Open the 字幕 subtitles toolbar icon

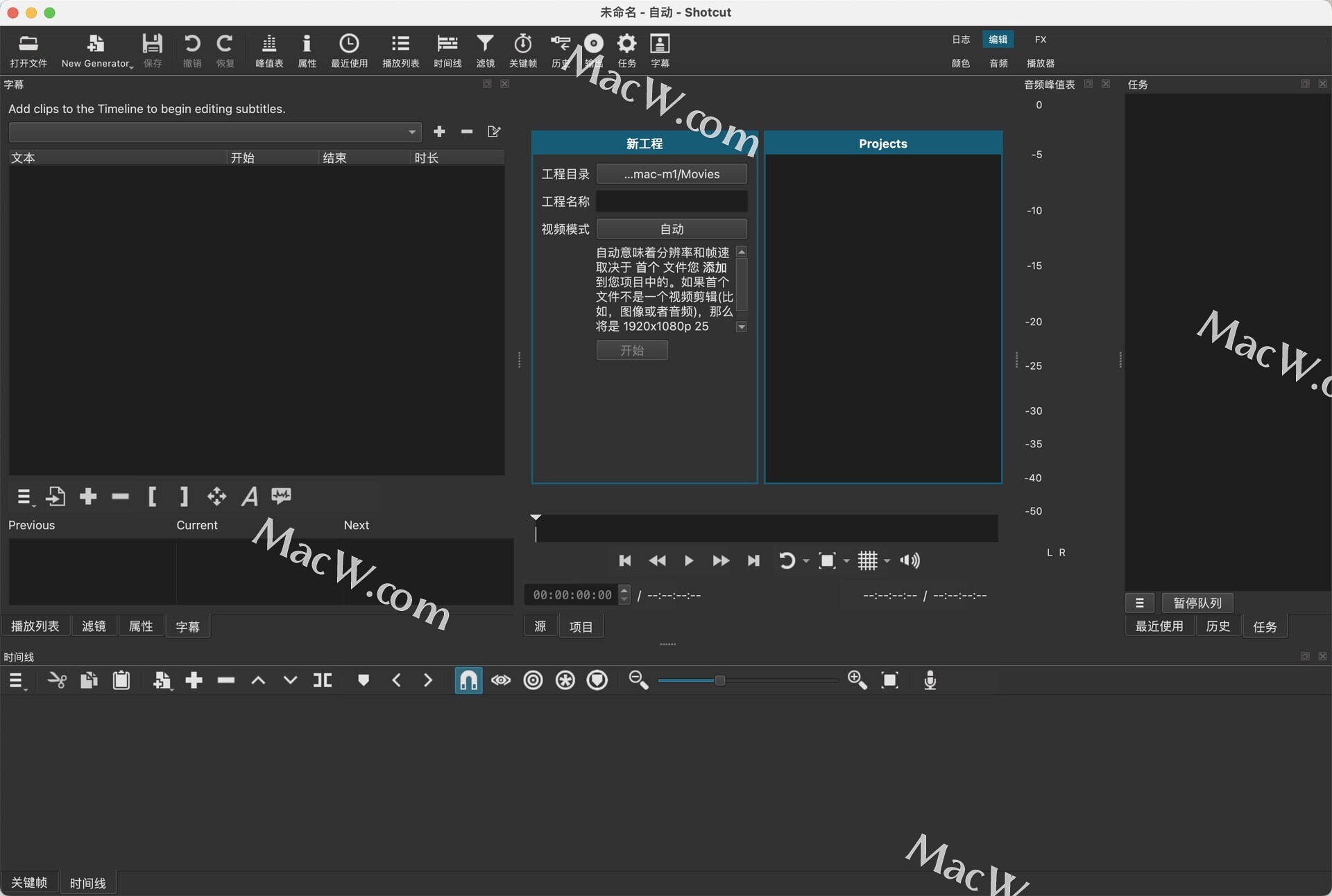click(660, 51)
